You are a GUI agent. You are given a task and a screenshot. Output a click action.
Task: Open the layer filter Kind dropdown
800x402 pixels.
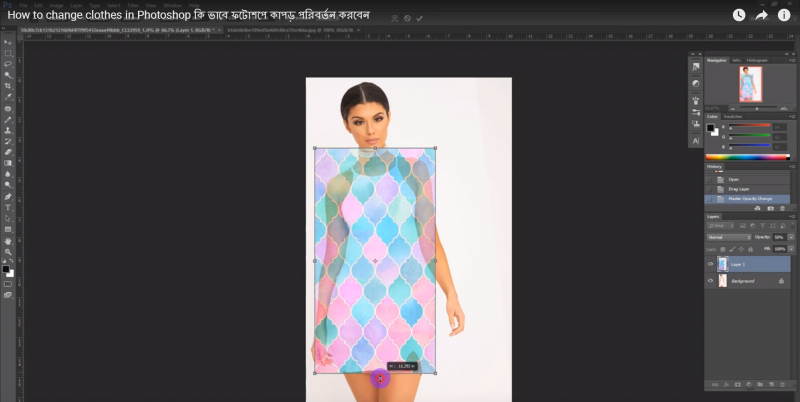point(720,225)
